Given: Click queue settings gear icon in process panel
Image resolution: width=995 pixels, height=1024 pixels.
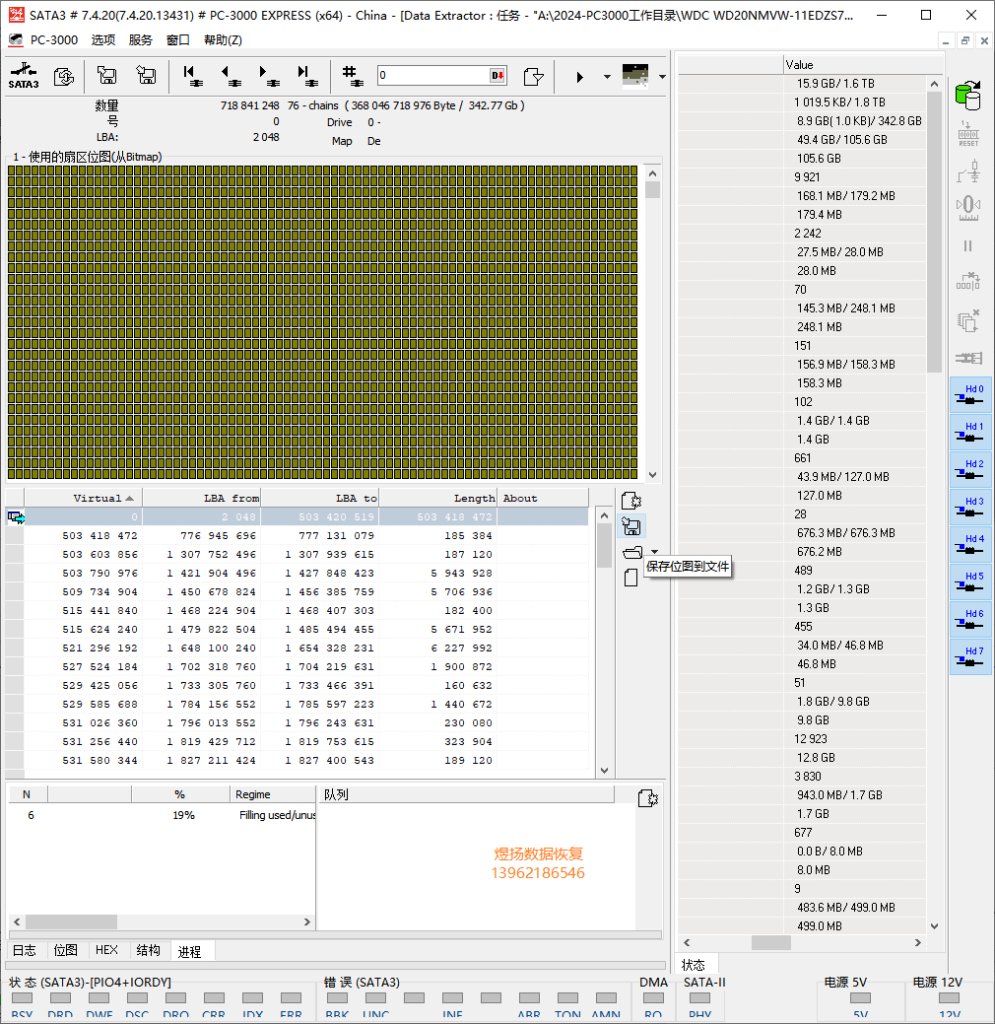Looking at the screenshot, I should tap(648, 797).
